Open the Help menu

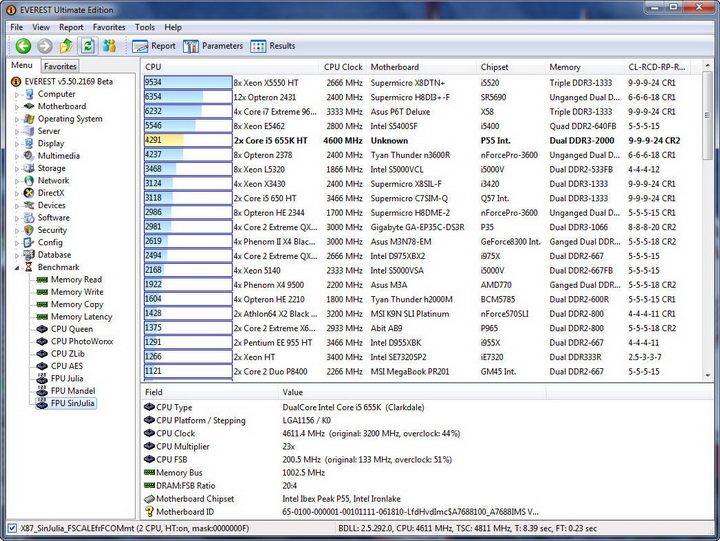pyautogui.click(x=173, y=27)
